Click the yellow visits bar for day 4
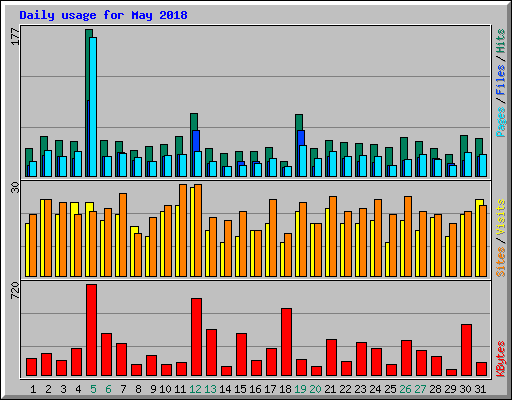 (x=72, y=239)
